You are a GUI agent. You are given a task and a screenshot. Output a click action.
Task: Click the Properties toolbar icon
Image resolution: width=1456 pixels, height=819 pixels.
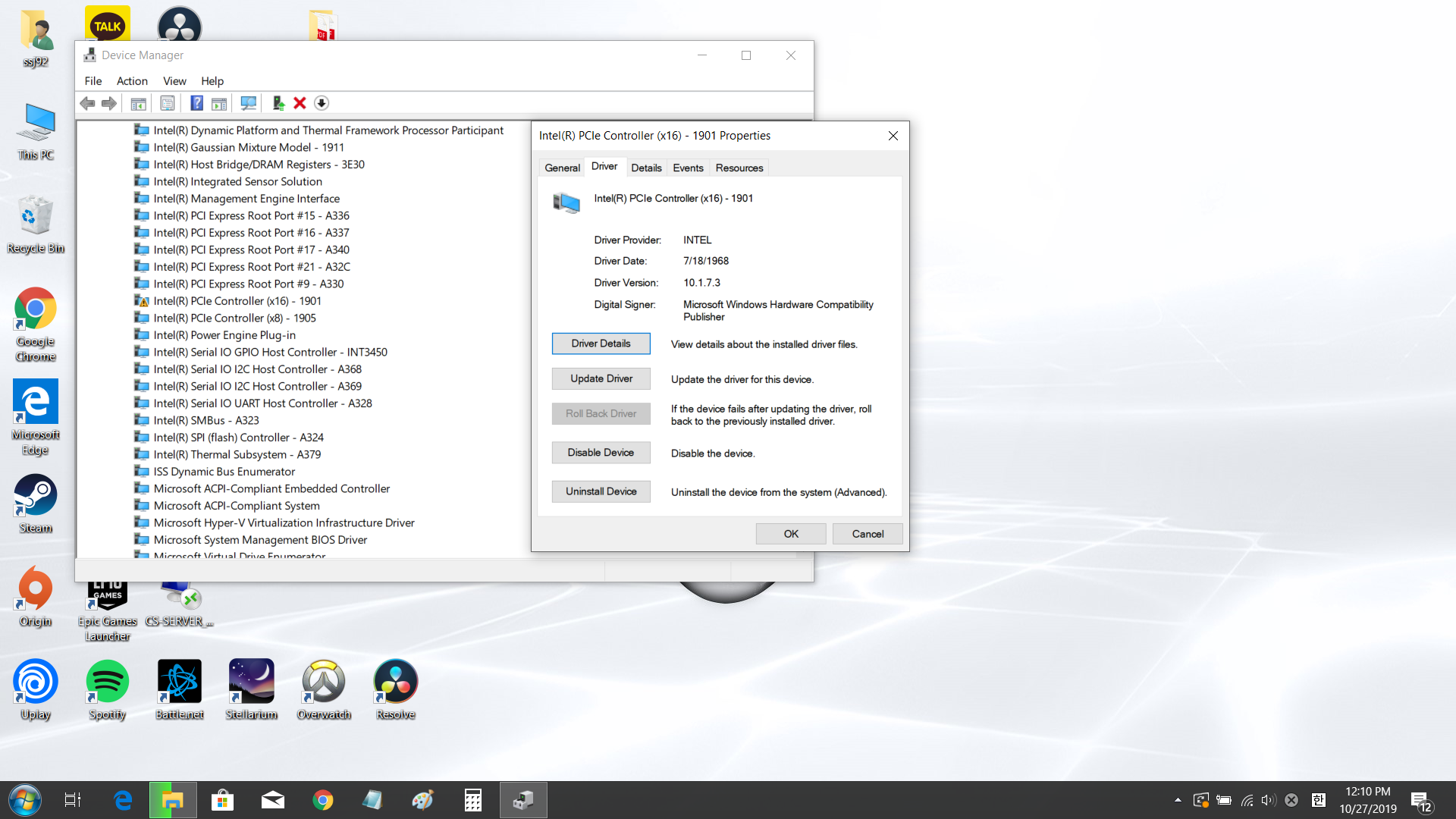pyautogui.click(x=167, y=103)
